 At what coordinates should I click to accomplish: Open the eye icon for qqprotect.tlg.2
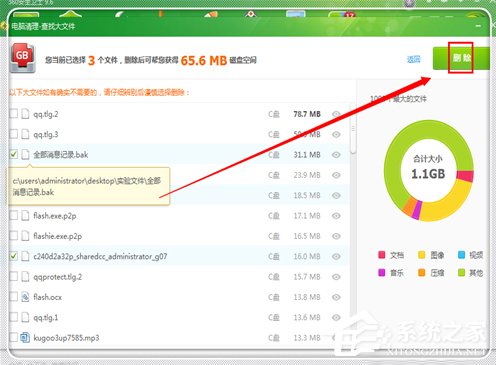[336, 277]
